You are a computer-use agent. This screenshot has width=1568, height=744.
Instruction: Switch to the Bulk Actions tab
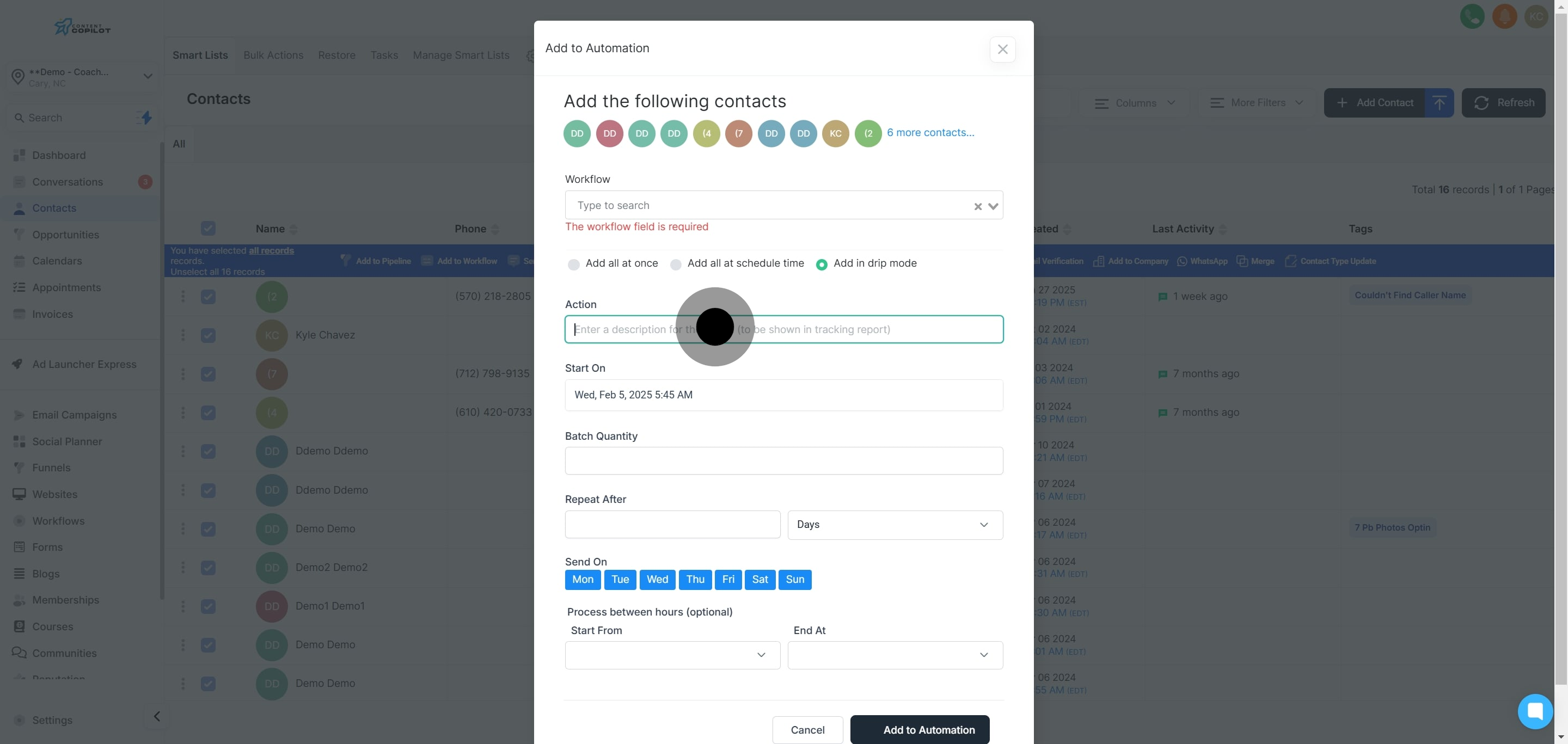tap(273, 56)
